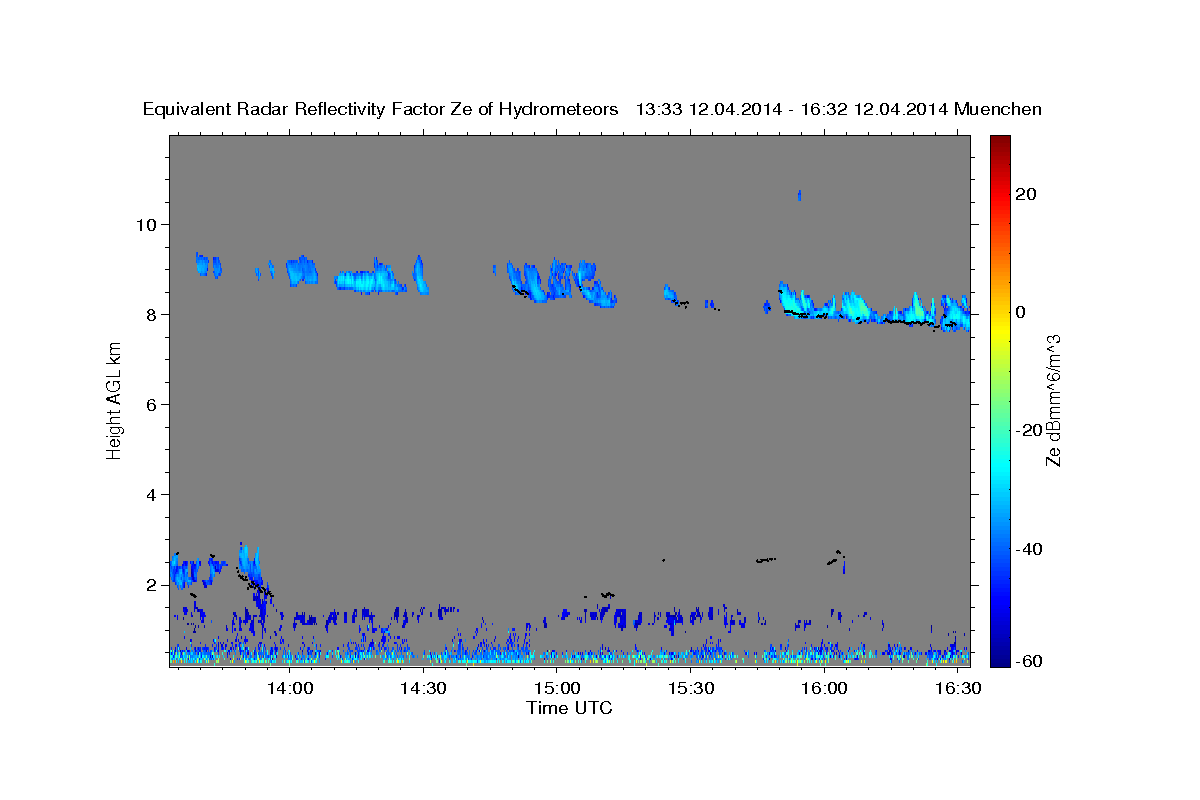The width and height of the screenshot is (1200, 800).
Task: Click the 15:00 time tick label
Action: coord(558,689)
